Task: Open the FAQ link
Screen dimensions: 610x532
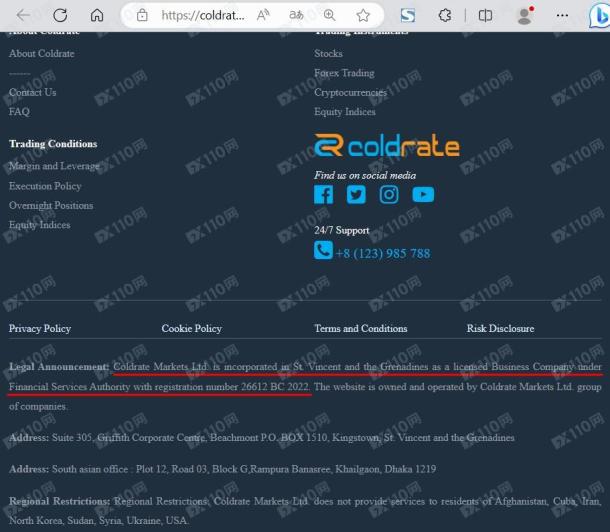Action: 19,112
